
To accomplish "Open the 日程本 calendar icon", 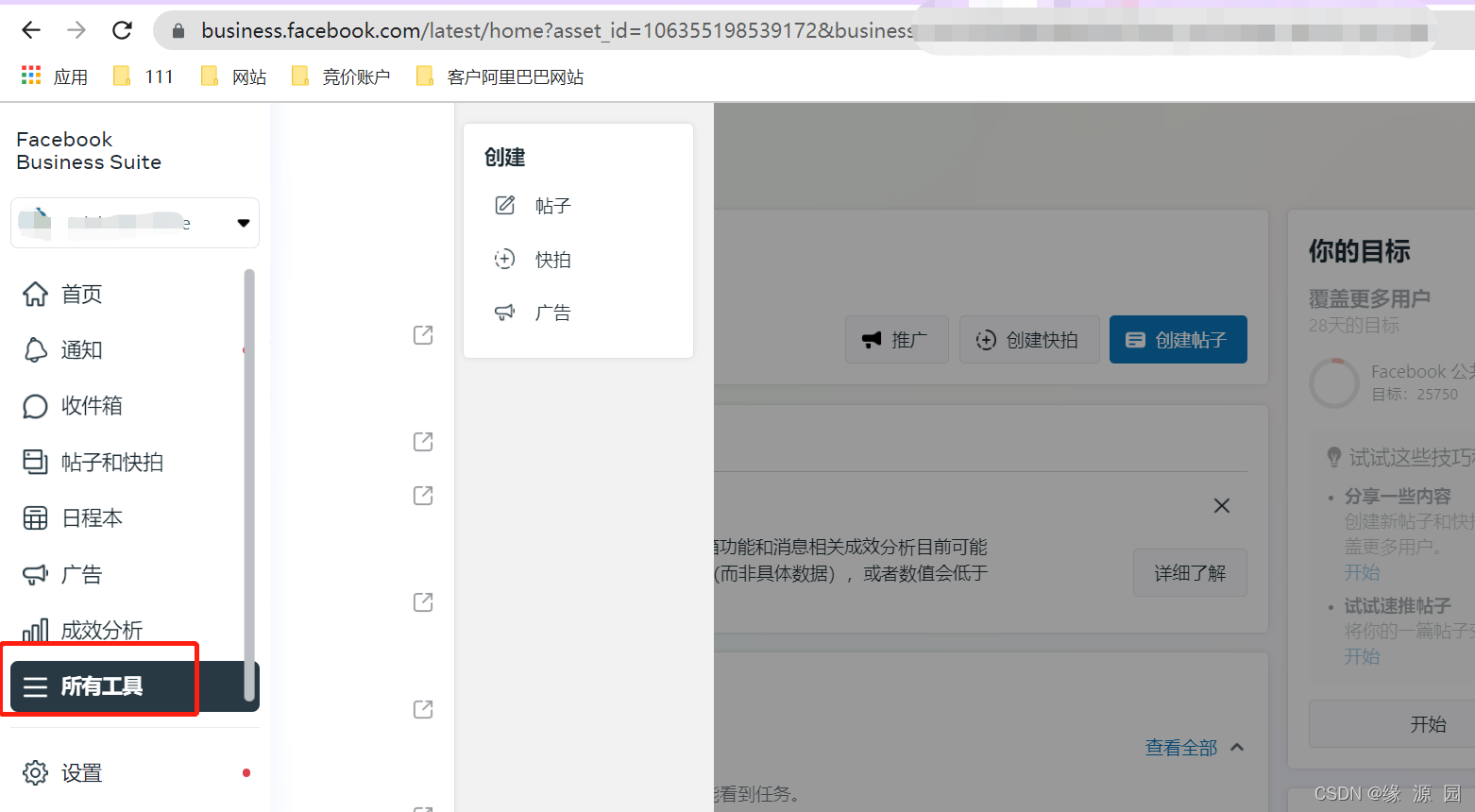I will click(35, 517).
